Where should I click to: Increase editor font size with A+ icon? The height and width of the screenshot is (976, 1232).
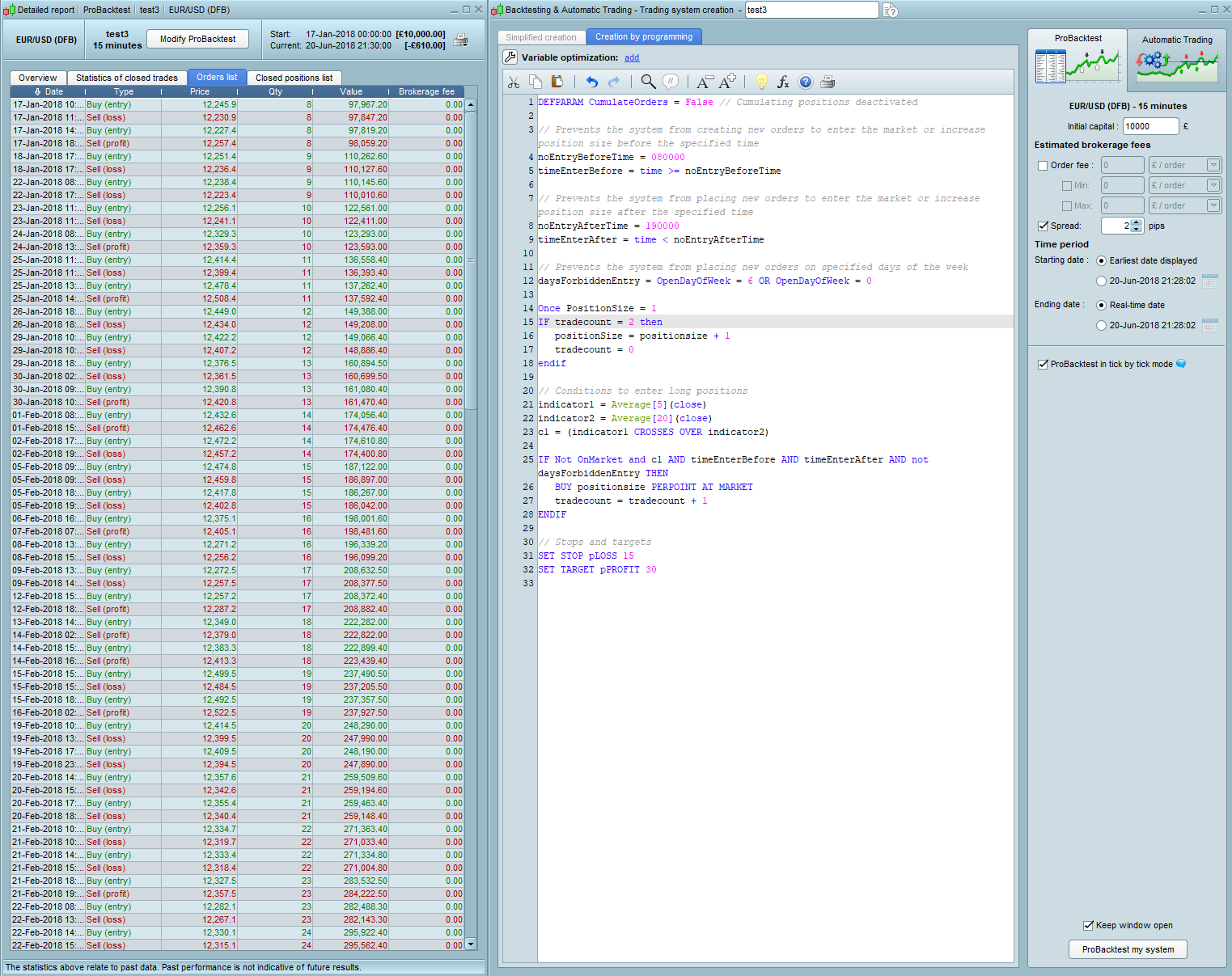coord(727,82)
